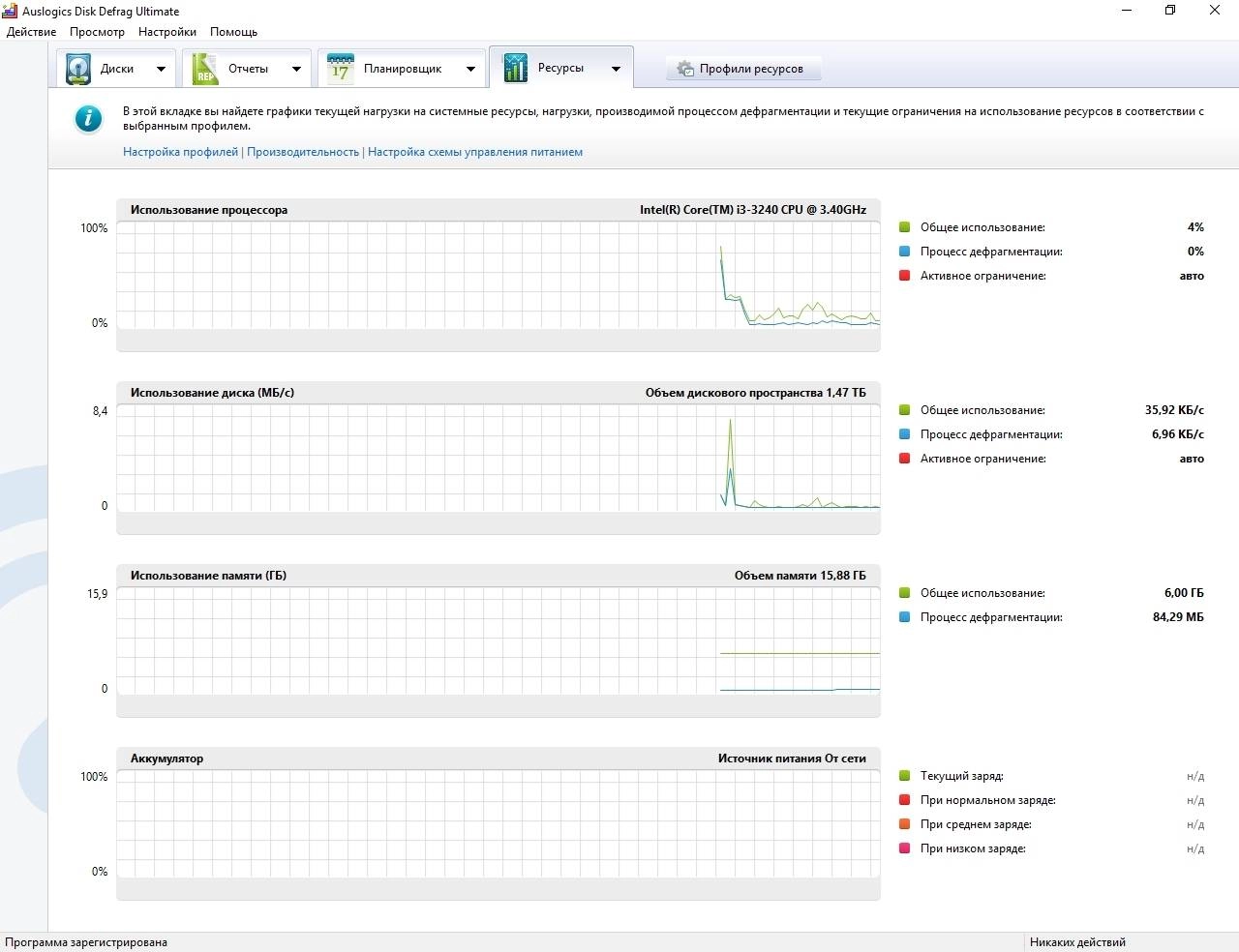Screen dimensions: 1239x952
Task: Click Никаких действий status text
Action: coord(1077,942)
